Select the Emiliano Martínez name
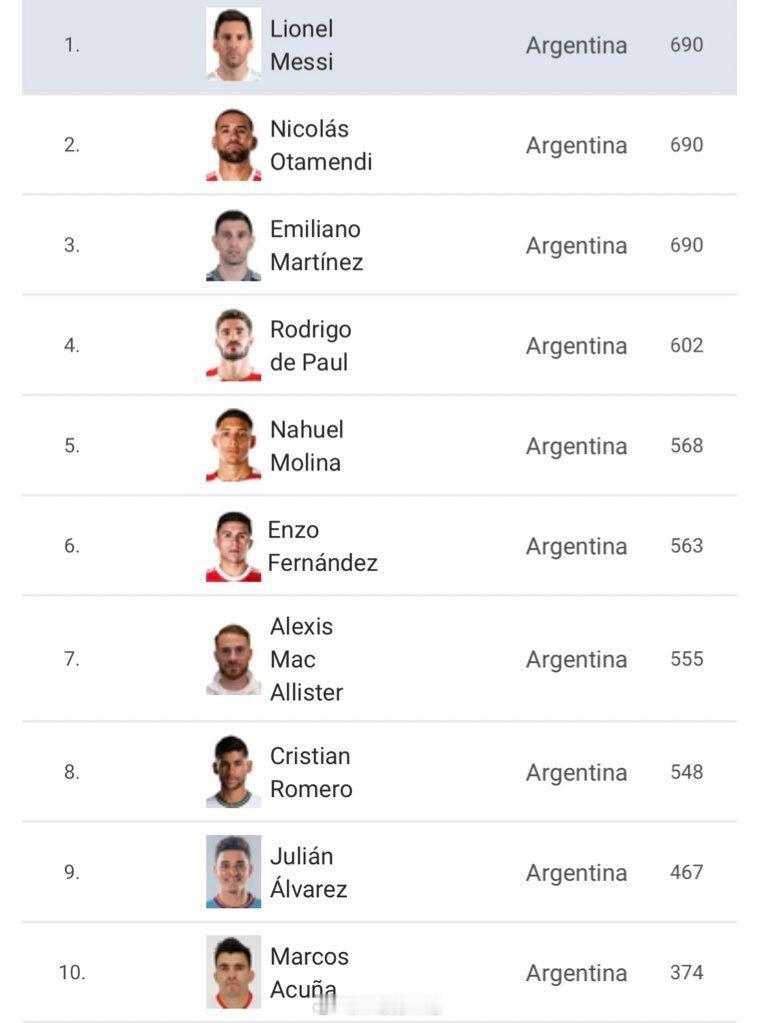The image size is (759, 1023). click(317, 245)
